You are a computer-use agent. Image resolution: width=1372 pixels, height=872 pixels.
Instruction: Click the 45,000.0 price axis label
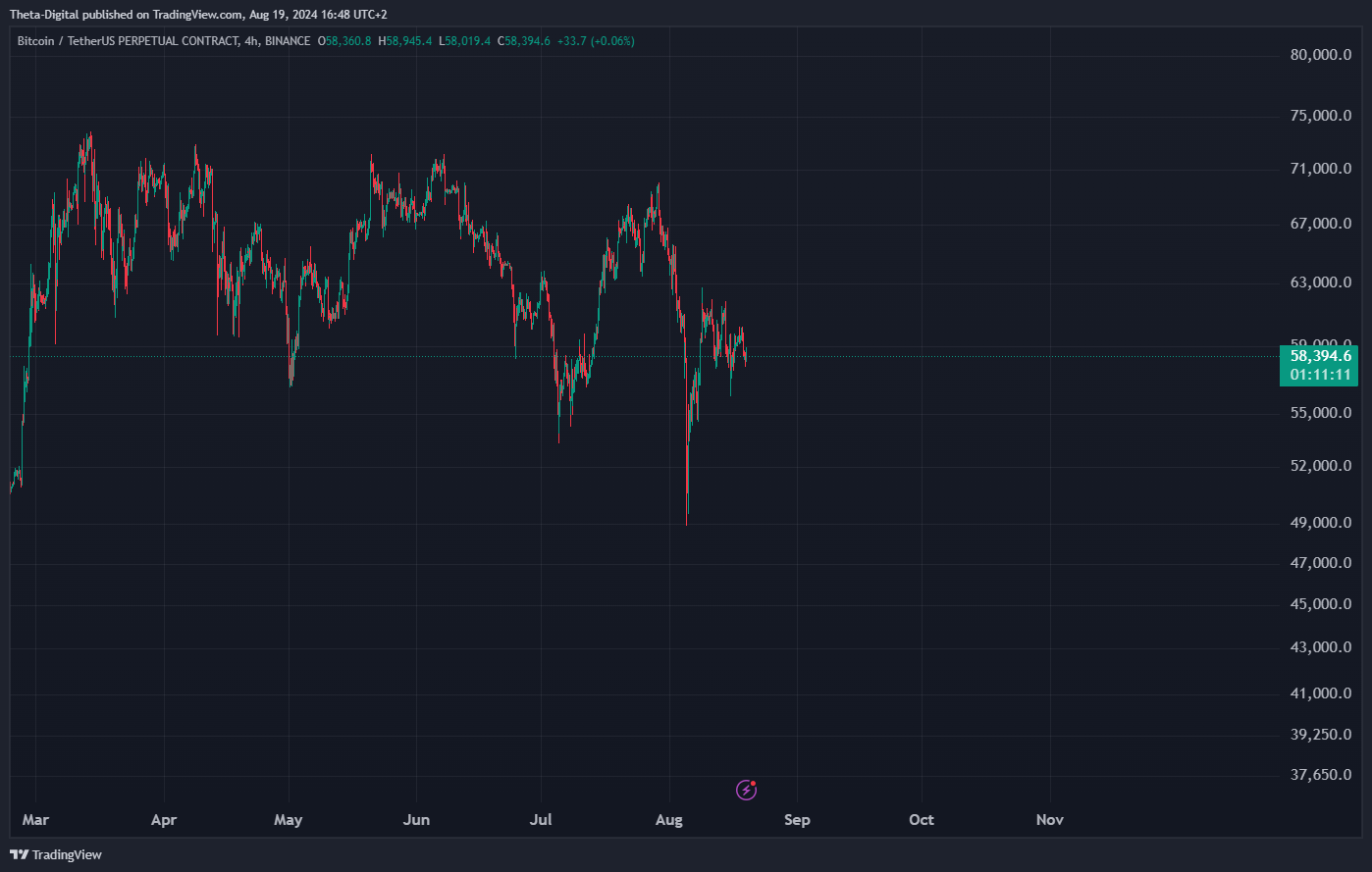tap(1320, 604)
